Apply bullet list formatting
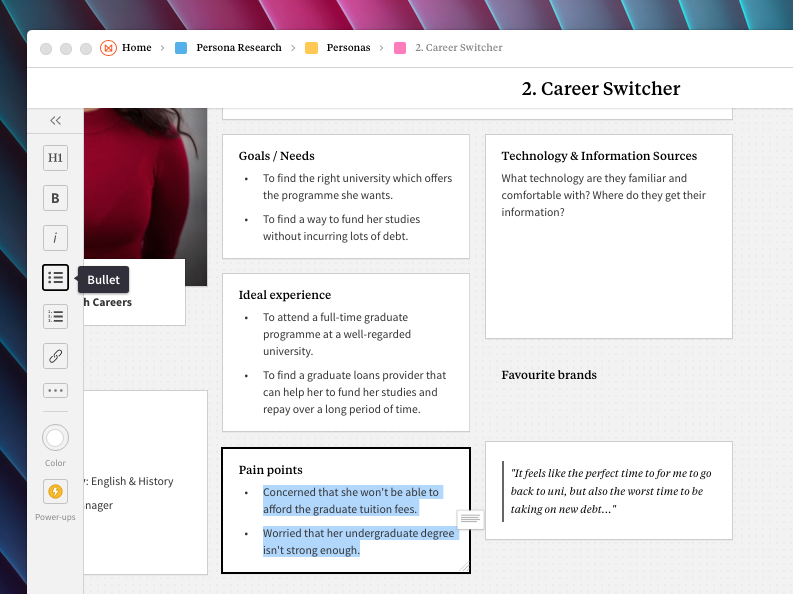Screen dimensions: 793x594 pyautogui.click(x=56, y=278)
